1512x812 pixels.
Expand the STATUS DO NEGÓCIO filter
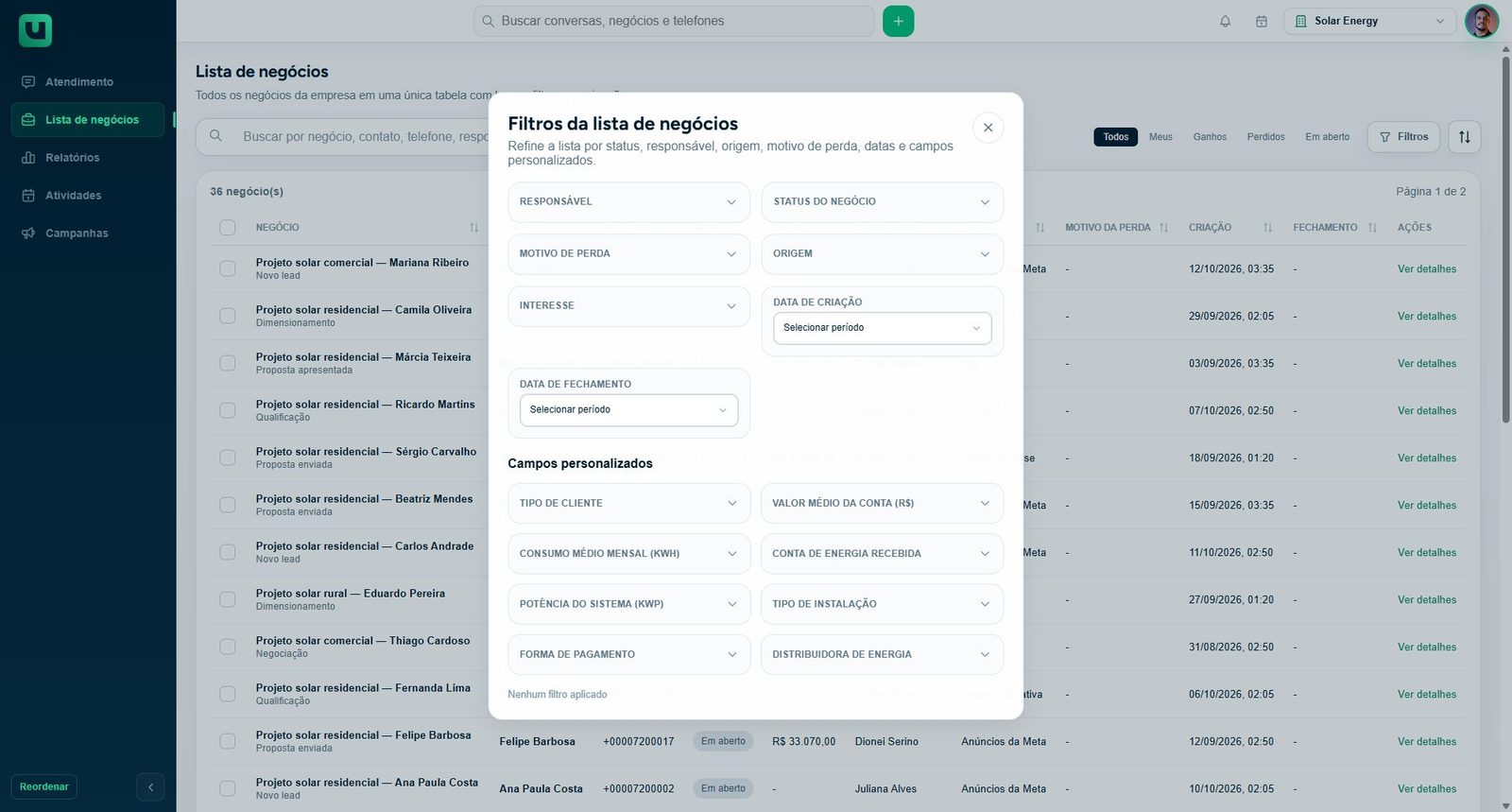[x=883, y=202]
